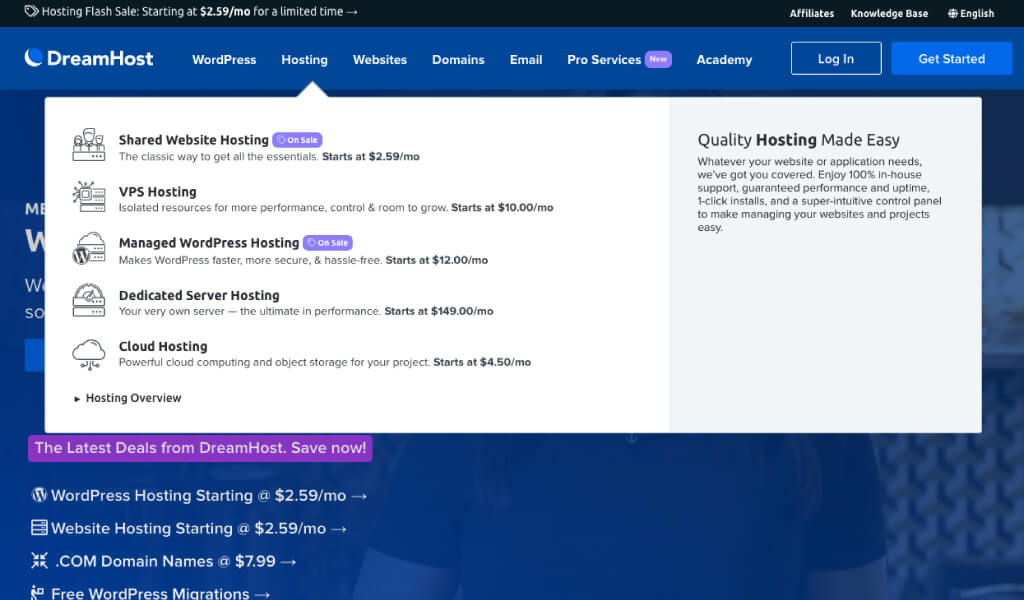Click the VPS Hosting server icon
Viewport: 1024px width, 600px height.
(x=89, y=197)
